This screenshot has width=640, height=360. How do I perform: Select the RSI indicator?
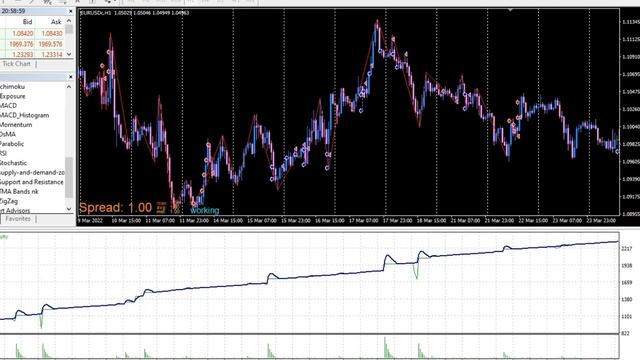[3, 153]
